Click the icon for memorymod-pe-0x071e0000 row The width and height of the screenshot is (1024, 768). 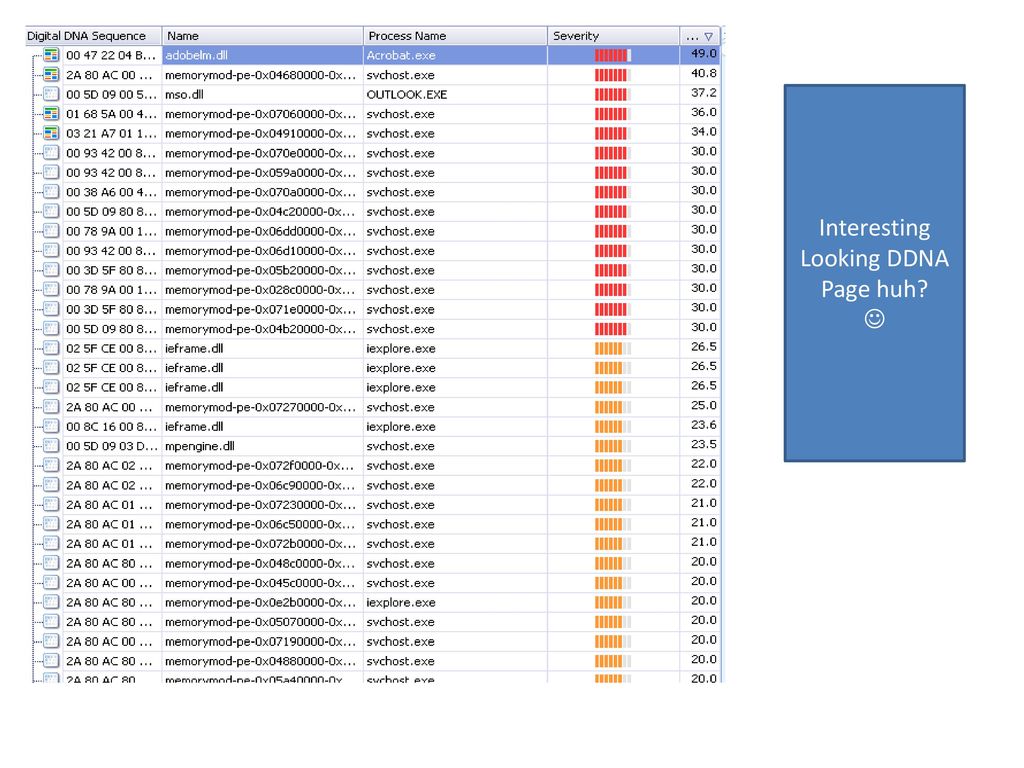pos(51,309)
